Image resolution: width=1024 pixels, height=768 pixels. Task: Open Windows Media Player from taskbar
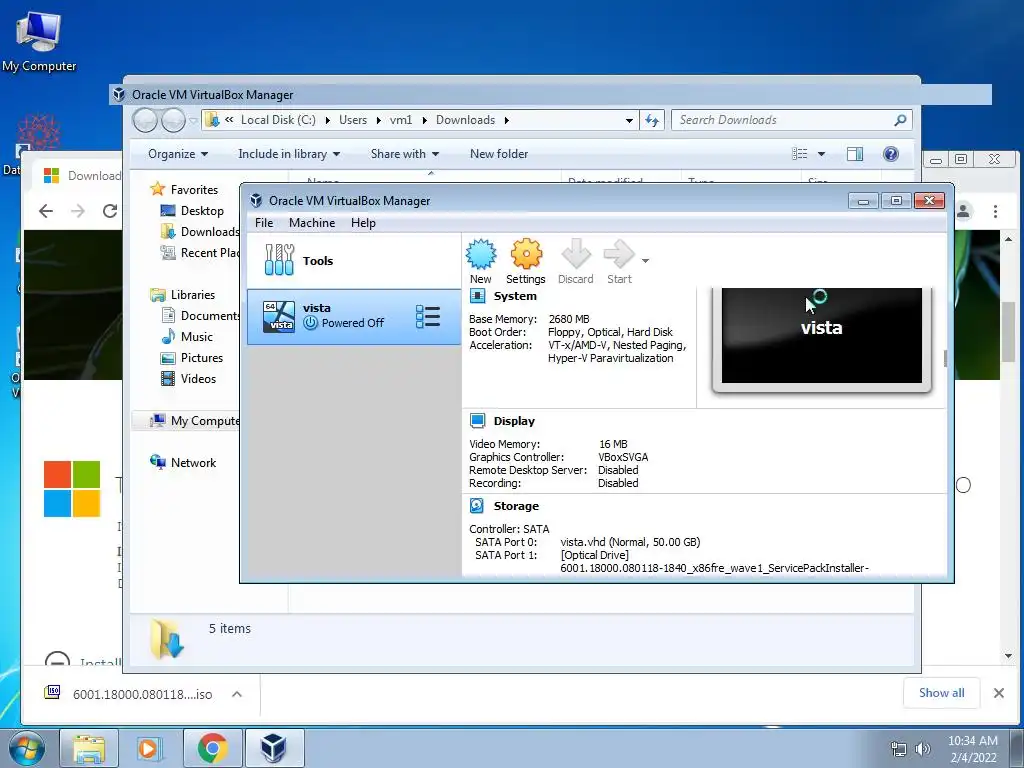click(148, 748)
